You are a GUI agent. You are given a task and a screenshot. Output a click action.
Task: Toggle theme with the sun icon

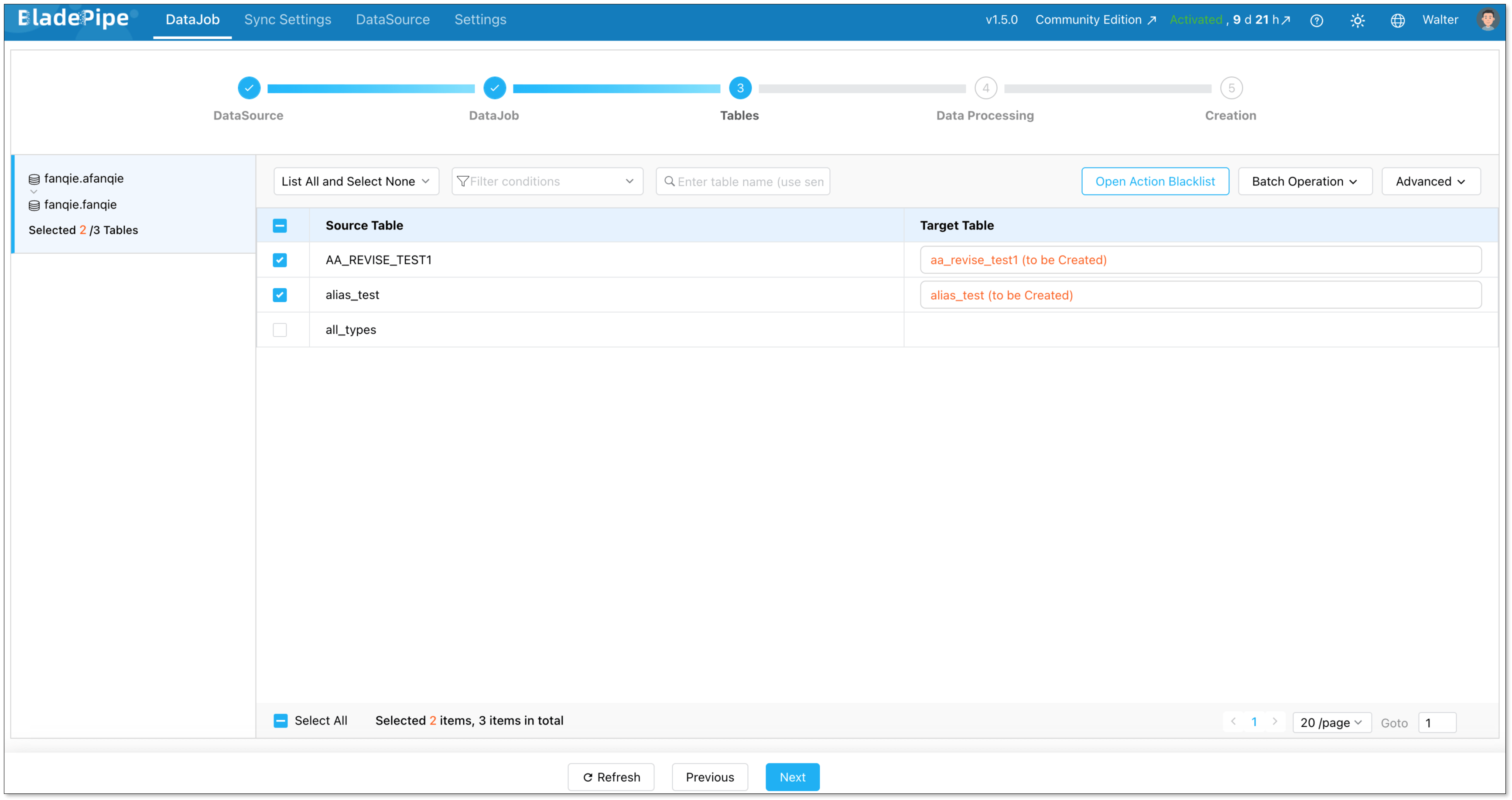(x=1357, y=21)
